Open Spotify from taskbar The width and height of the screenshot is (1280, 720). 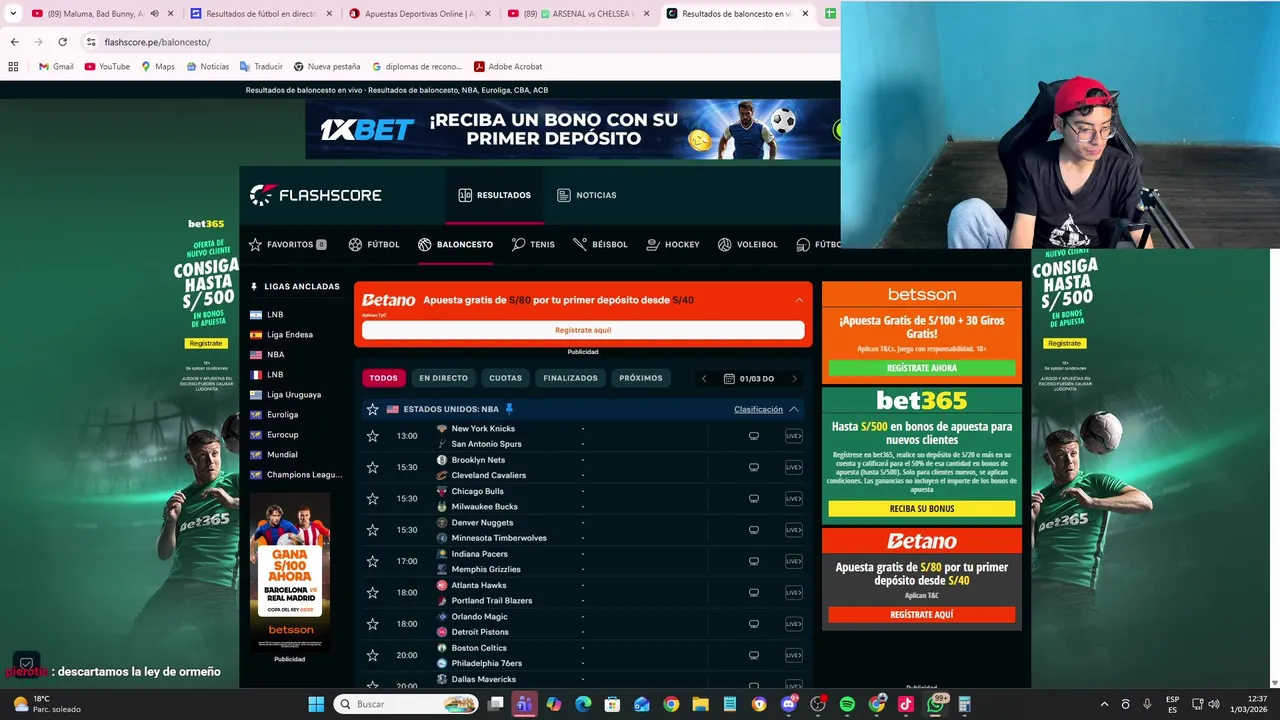pyautogui.click(x=847, y=704)
